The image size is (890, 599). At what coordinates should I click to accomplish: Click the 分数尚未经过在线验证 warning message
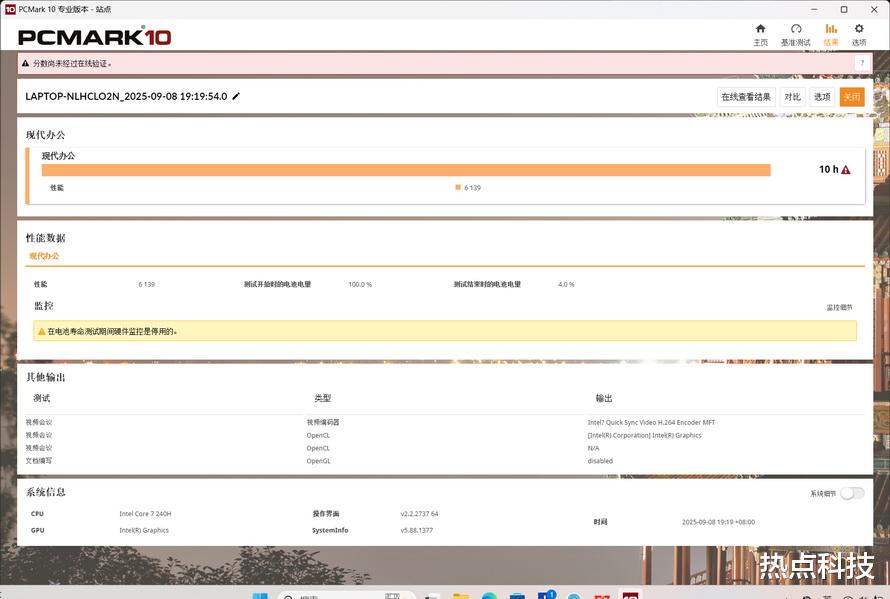tap(72, 64)
